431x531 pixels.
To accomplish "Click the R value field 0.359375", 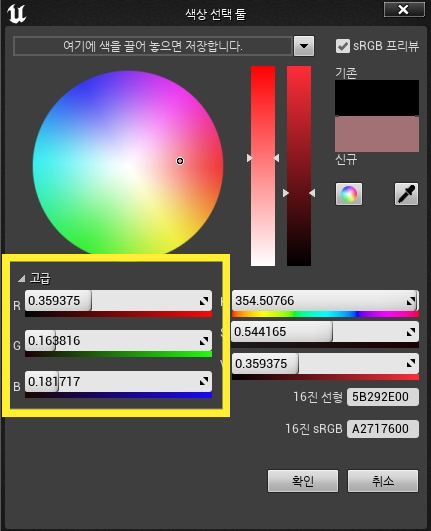I will click(x=118, y=301).
